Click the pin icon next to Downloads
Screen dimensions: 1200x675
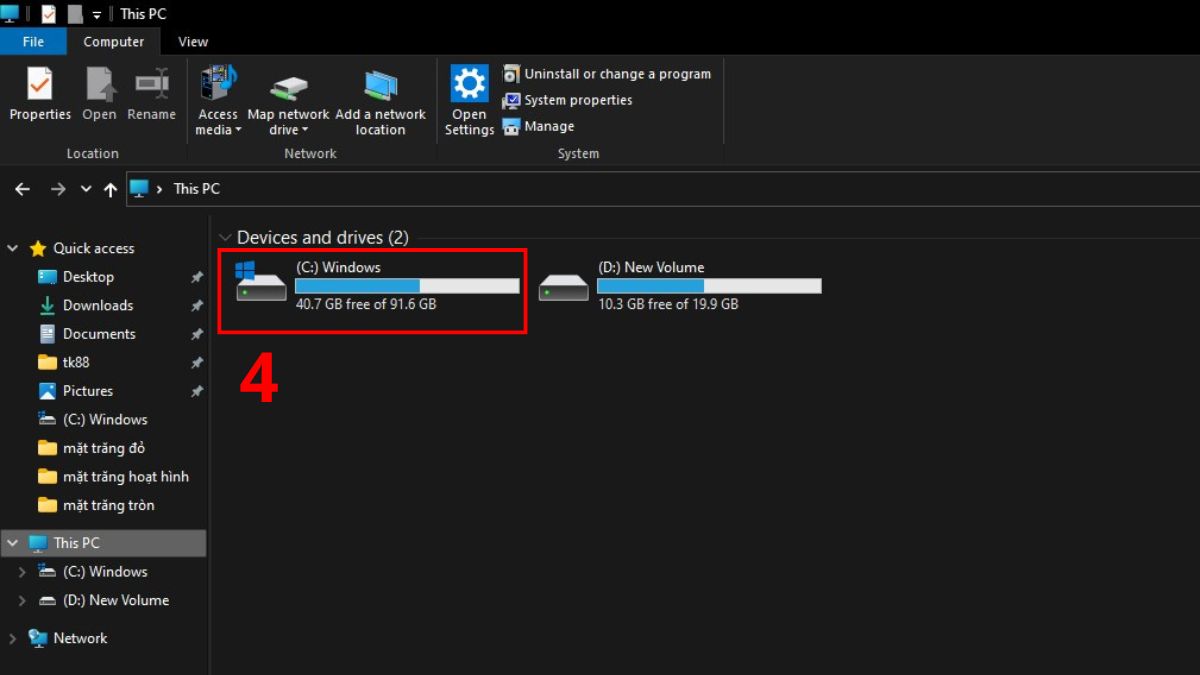(196, 305)
